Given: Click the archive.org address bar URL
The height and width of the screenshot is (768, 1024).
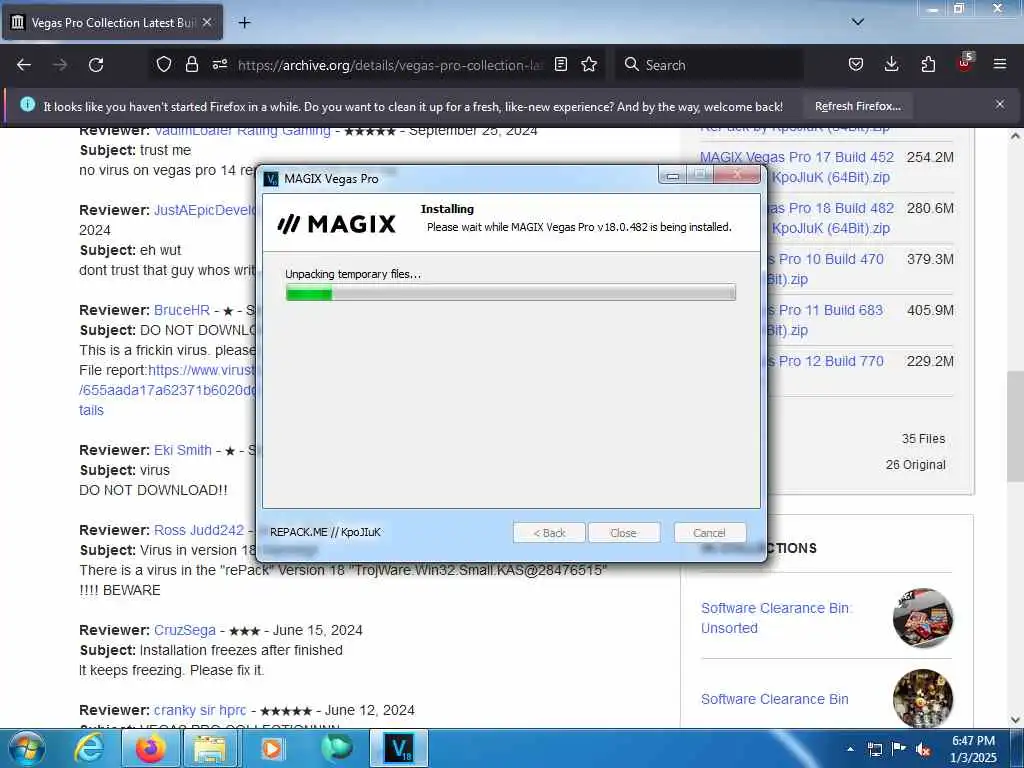Looking at the screenshot, I should [x=390, y=65].
